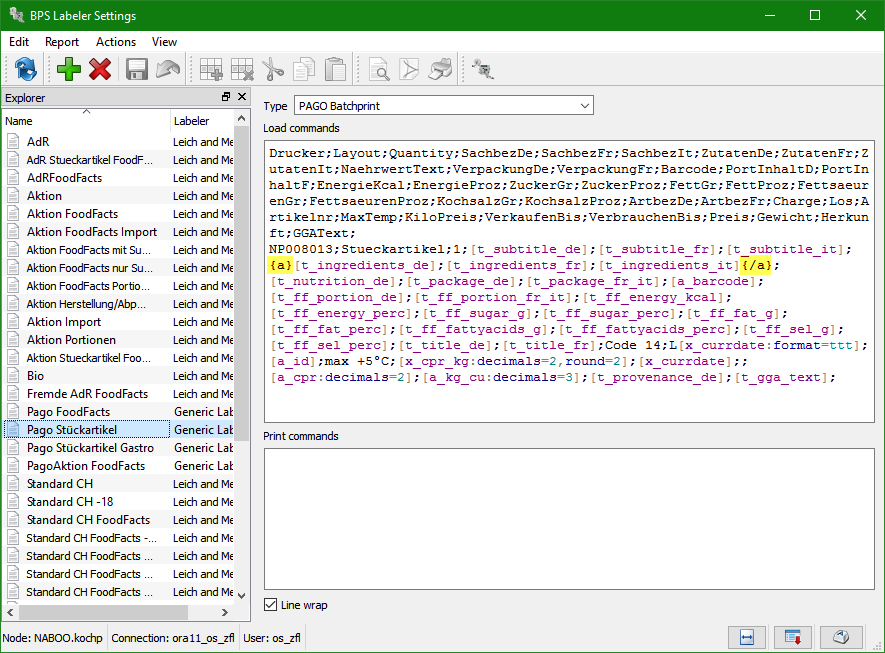The height and width of the screenshot is (653, 885).
Task: Click the blue double-arrow width button
Action: click(x=745, y=637)
